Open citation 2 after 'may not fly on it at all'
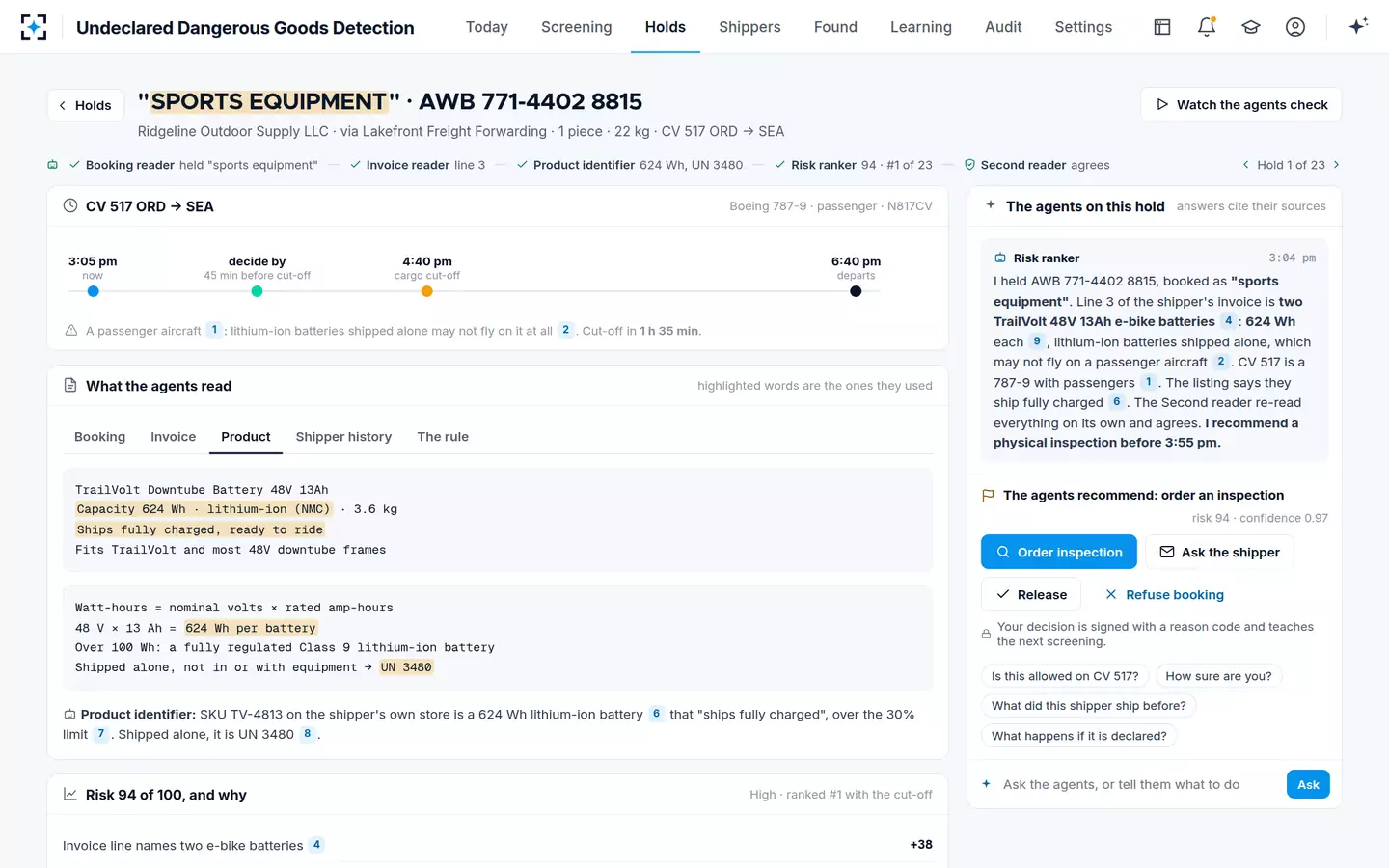 tap(566, 330)
